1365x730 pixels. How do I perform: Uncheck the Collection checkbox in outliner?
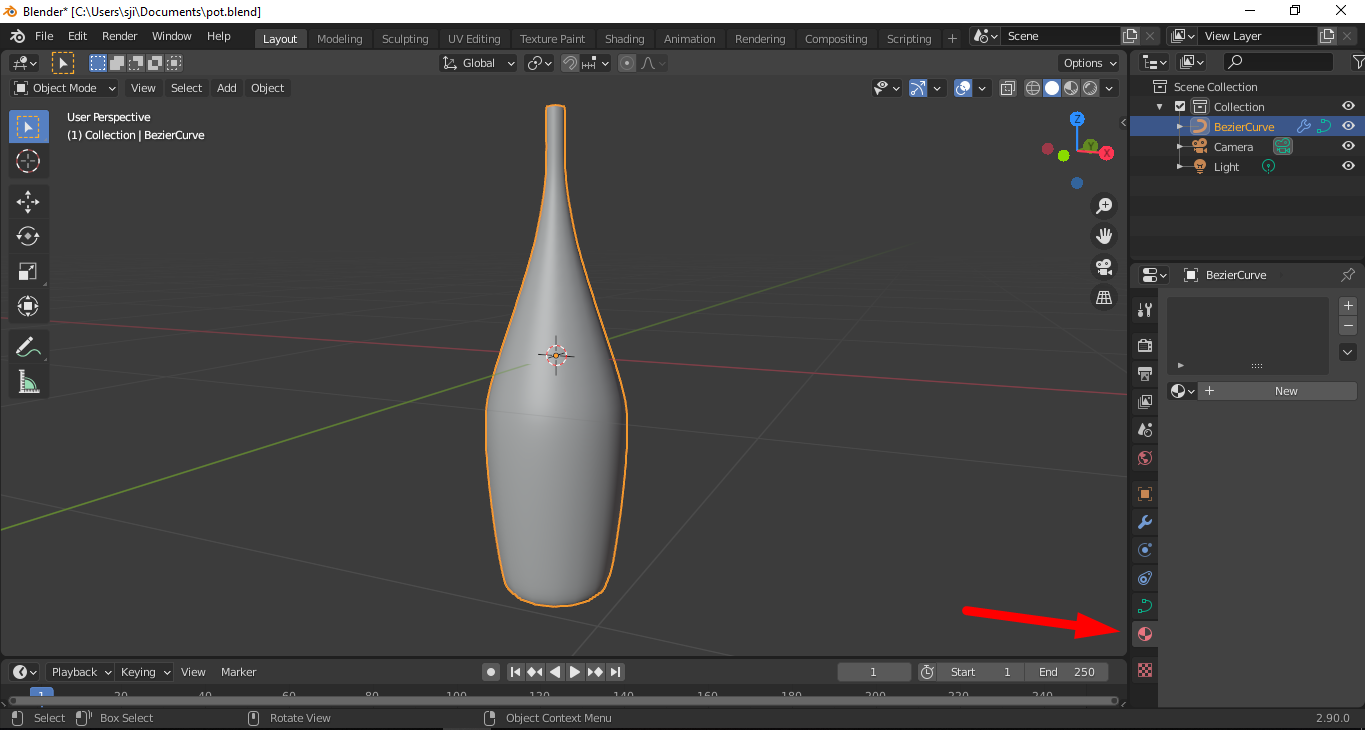pos(1180,105)
